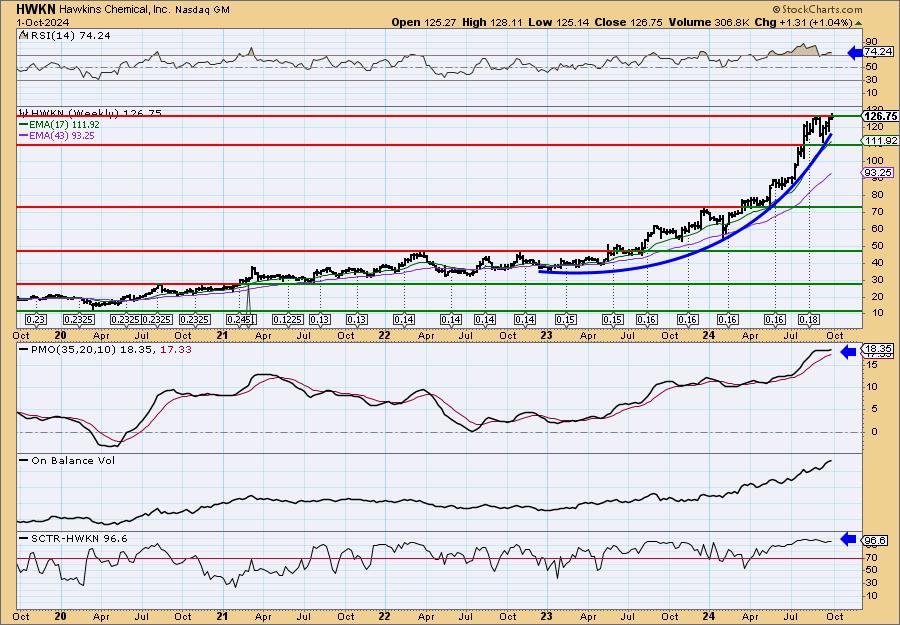This screenshot has width=900, height=625.
Task: Click the SCTR-HWKN 96.6 panel label
Action: [x=74, y=538]
